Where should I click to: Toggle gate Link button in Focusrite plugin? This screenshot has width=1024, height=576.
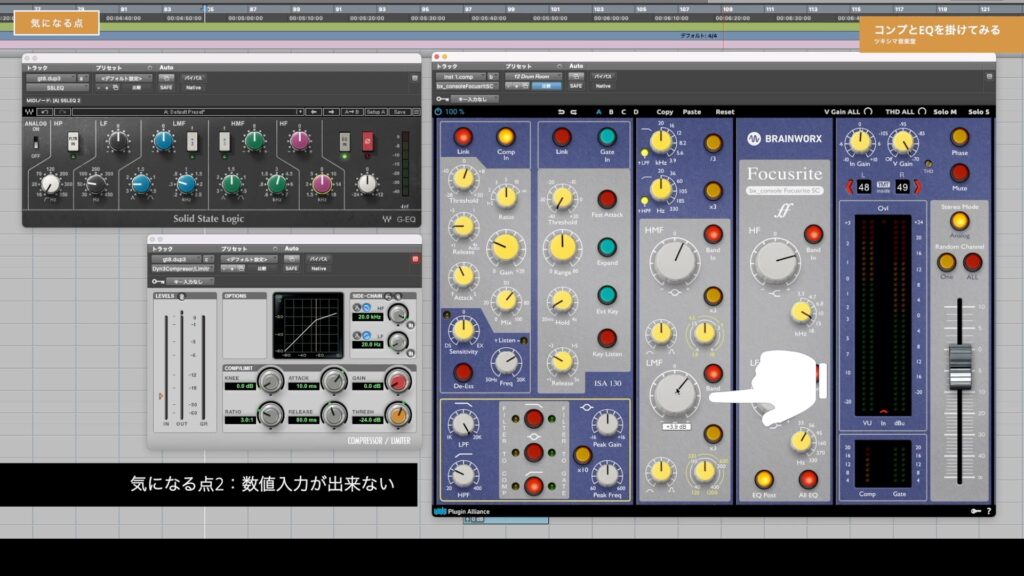click(x=562, y=137)
